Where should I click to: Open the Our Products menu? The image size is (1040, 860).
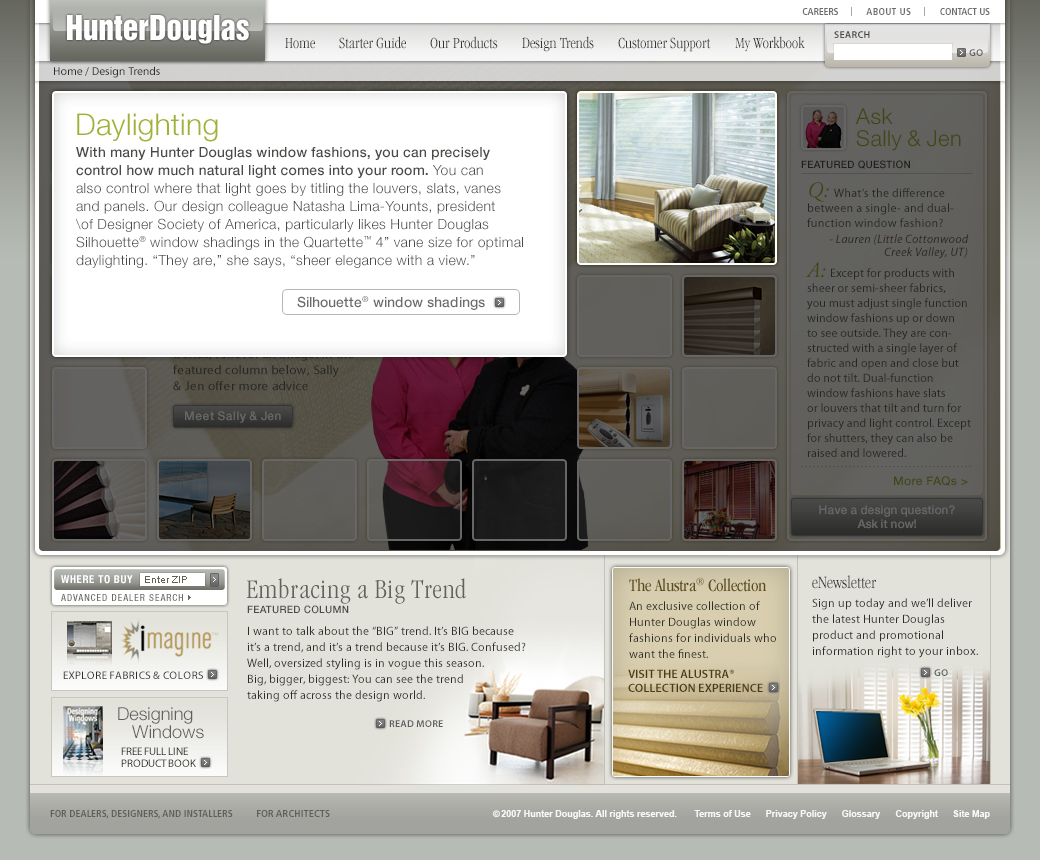(463, 43)
